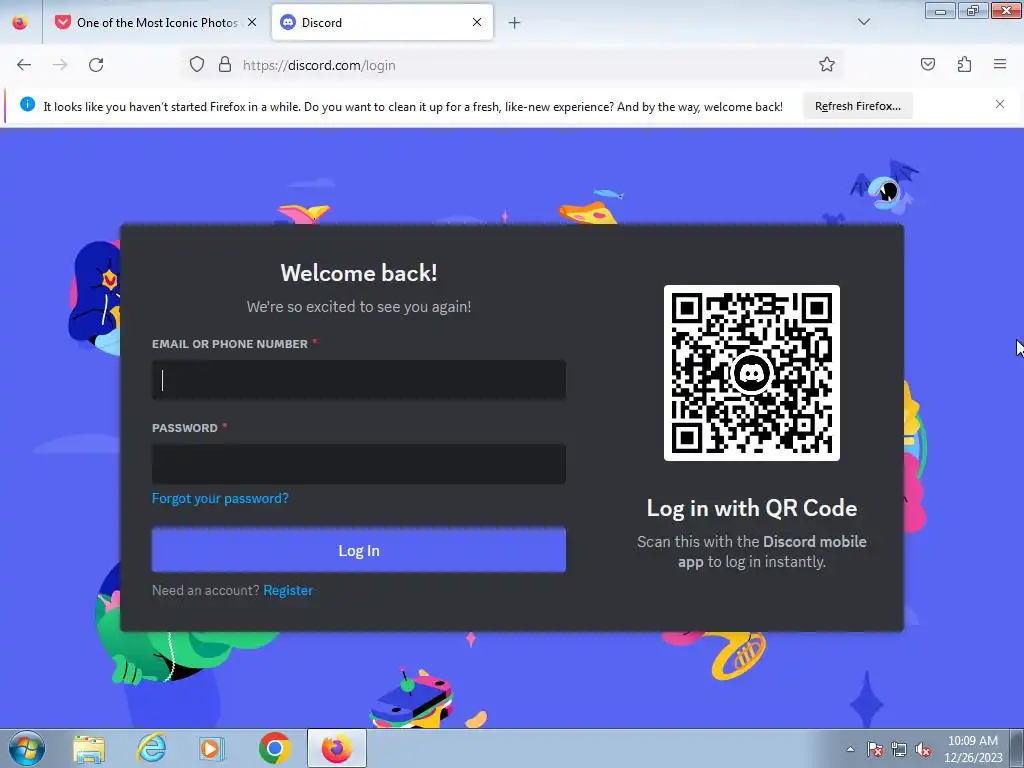Click the Welcome back! heading

click(x=359, y=273)
